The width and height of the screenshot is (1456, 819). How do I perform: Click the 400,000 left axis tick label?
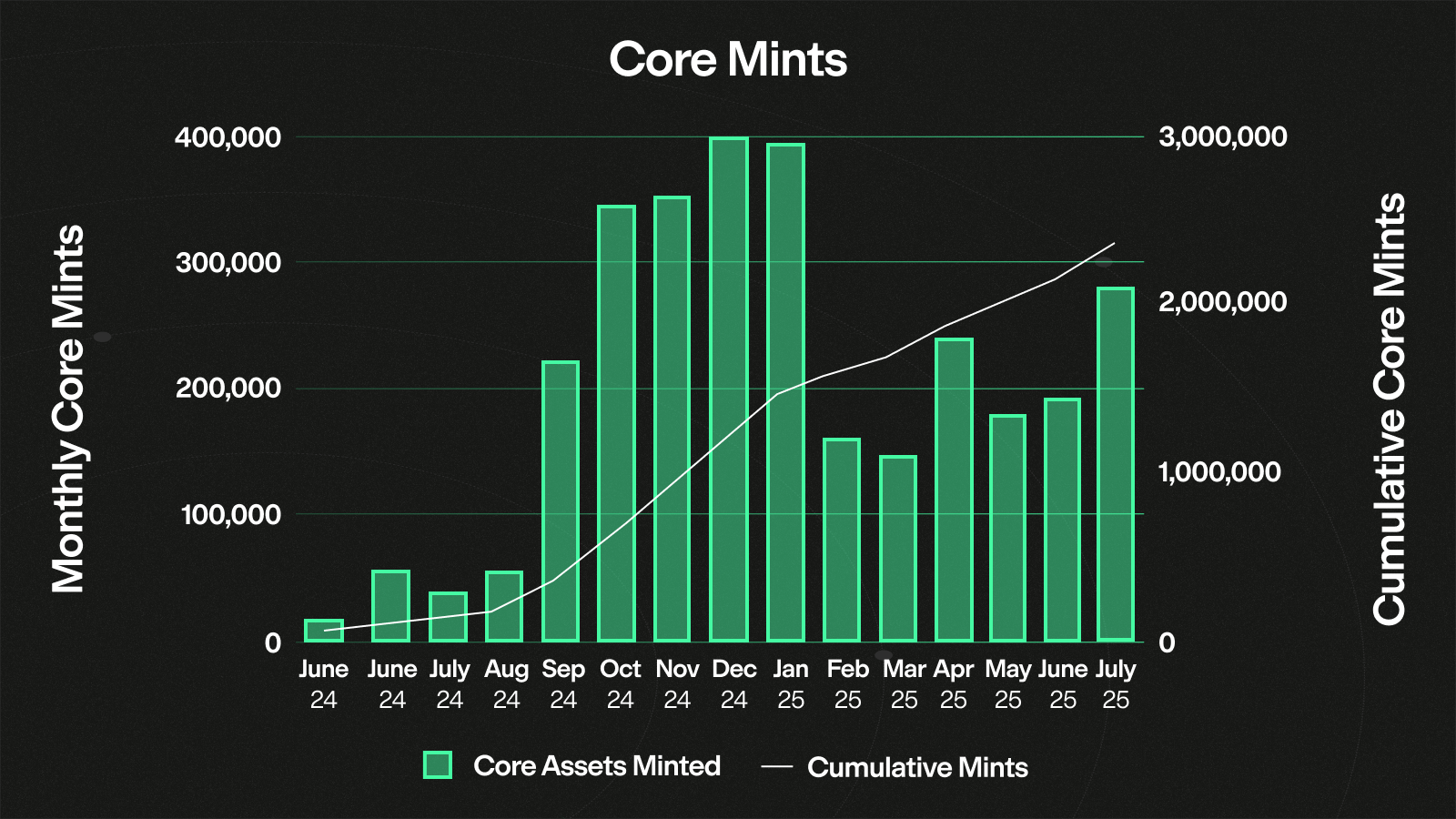[227, 137]
